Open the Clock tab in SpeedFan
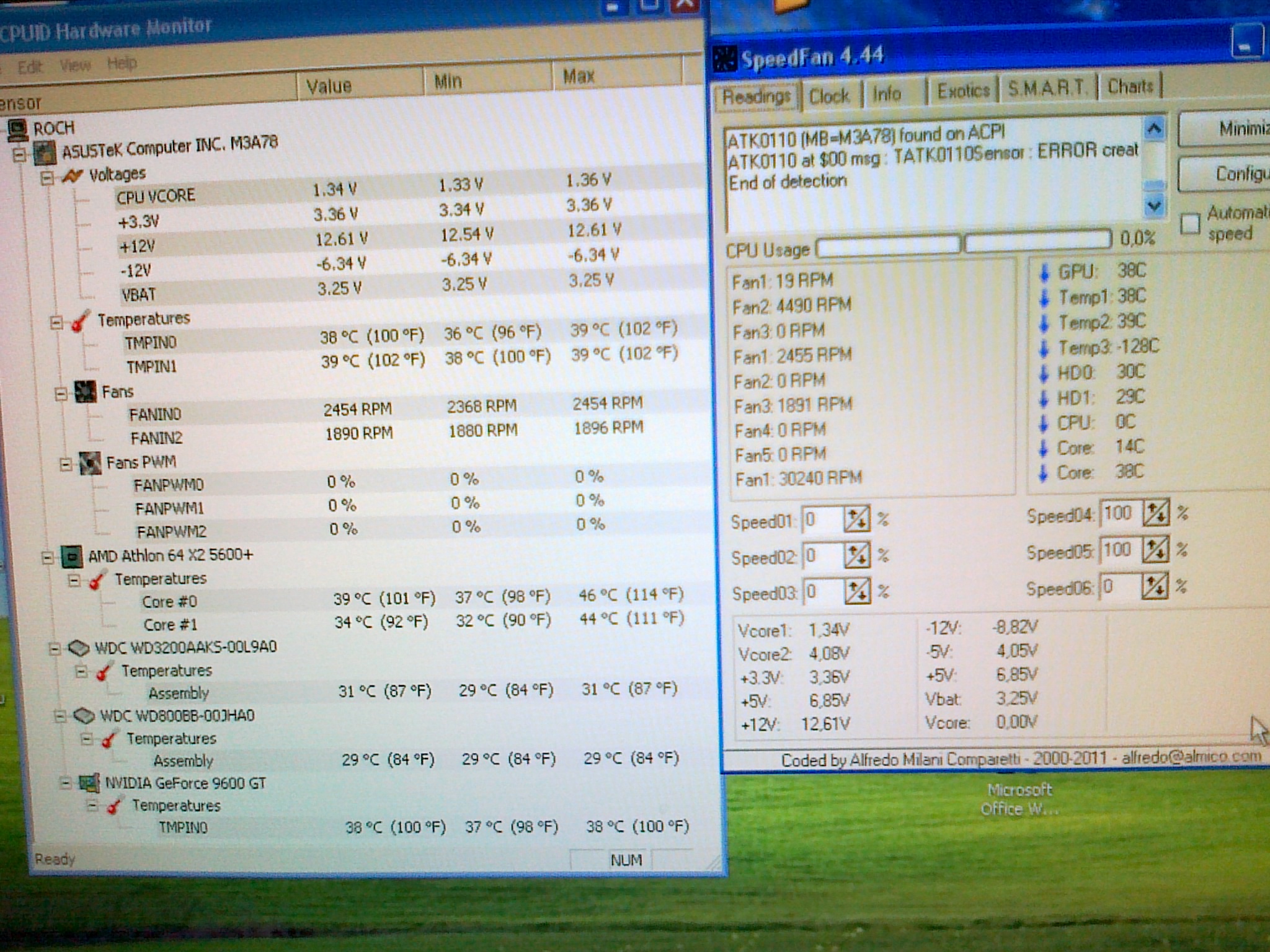 (829, 96)
